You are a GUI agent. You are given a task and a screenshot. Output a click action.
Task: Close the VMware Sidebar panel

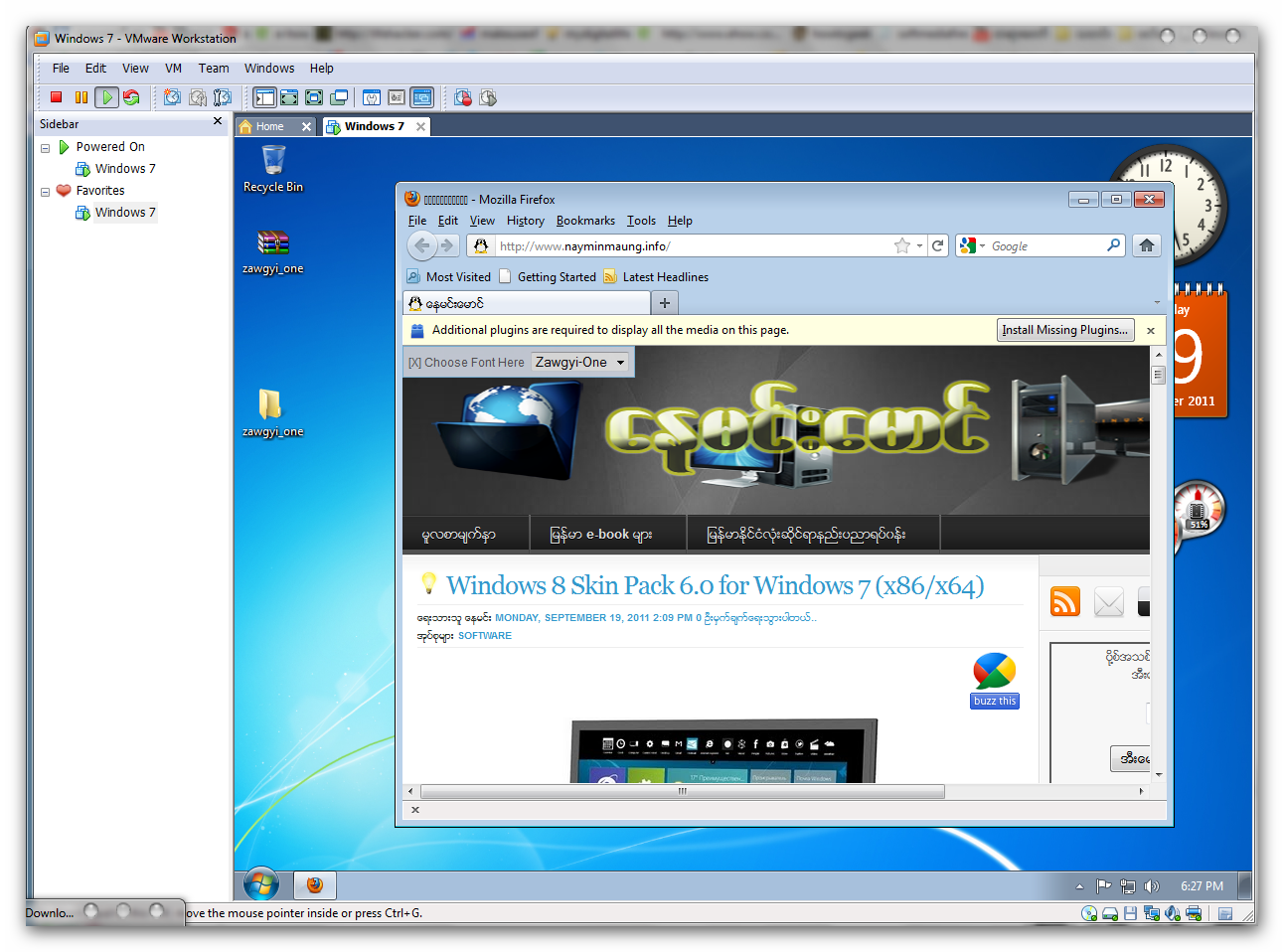218,121
